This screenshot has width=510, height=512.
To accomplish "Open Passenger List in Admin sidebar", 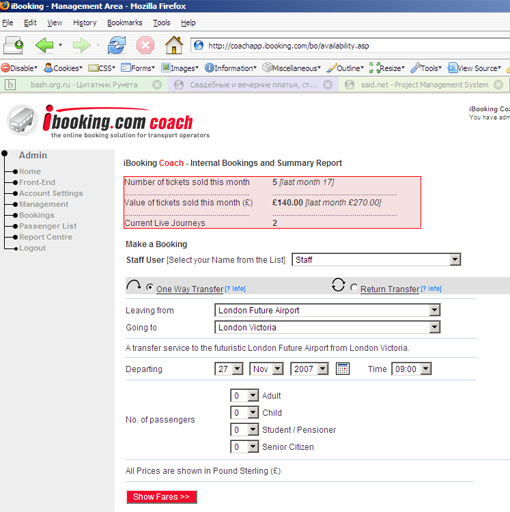I will click(x=48, y=226).
